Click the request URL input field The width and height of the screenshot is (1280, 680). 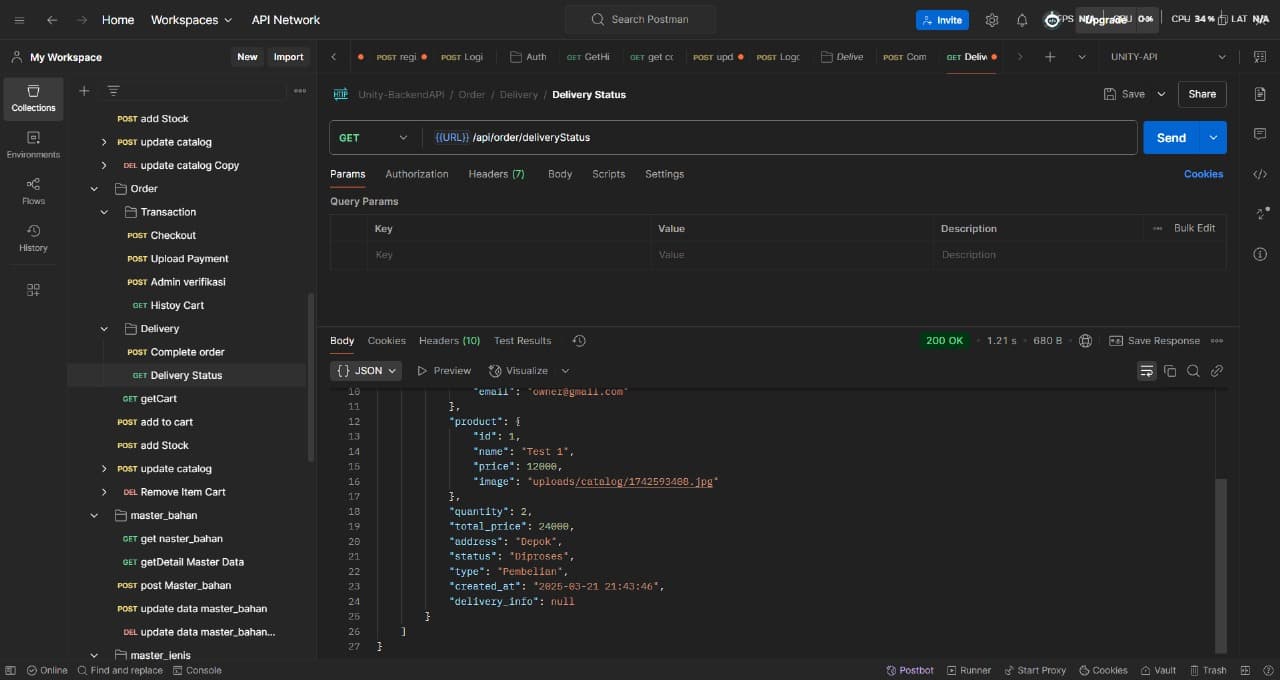tap(780, 138)
